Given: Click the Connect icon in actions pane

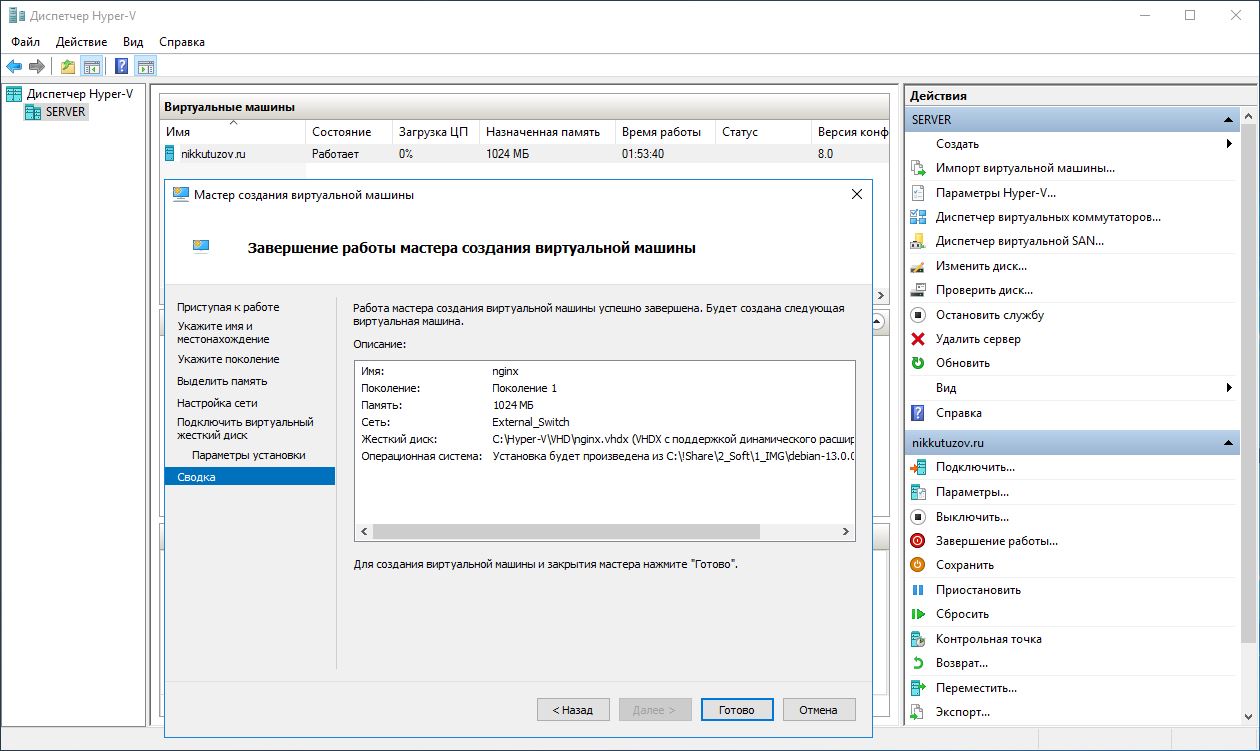Looking at the screenshot, I should coord(918,467).
